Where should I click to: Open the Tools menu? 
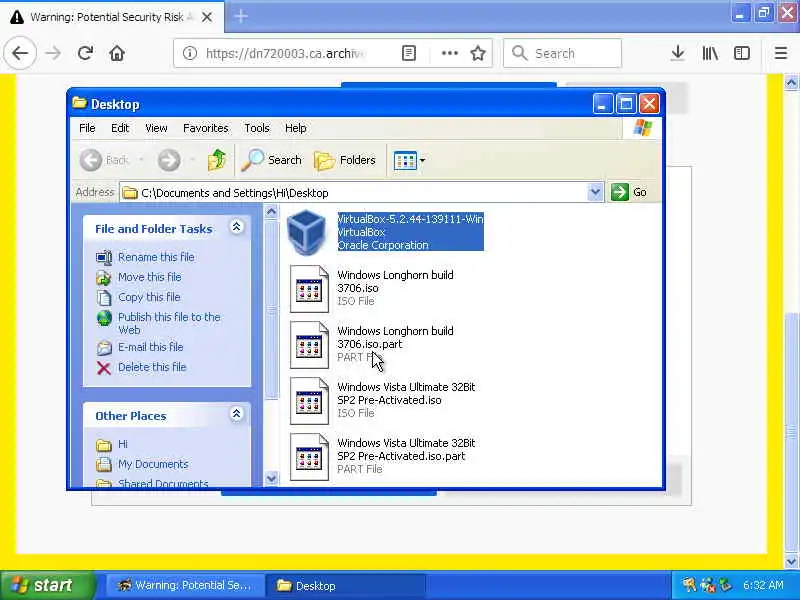[257, 128]
